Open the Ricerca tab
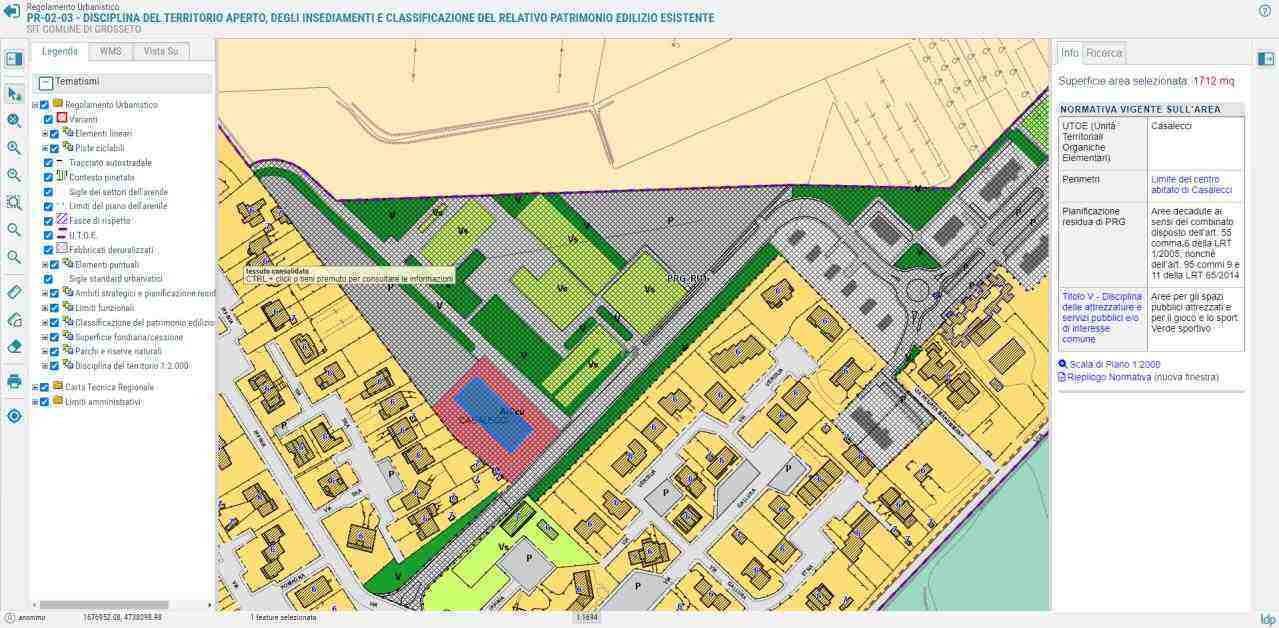The height and width of the screenshot is (628, 1279). tap(1104, 52)
